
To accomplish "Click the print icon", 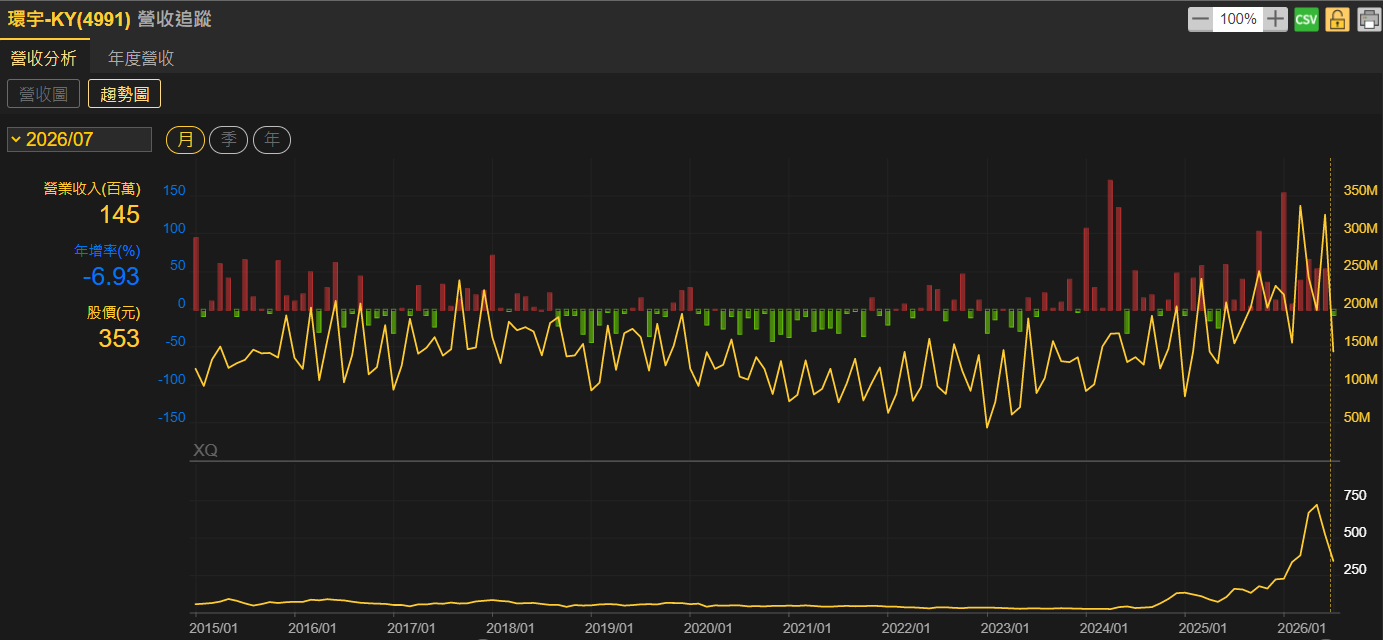I will (1368, 19).
